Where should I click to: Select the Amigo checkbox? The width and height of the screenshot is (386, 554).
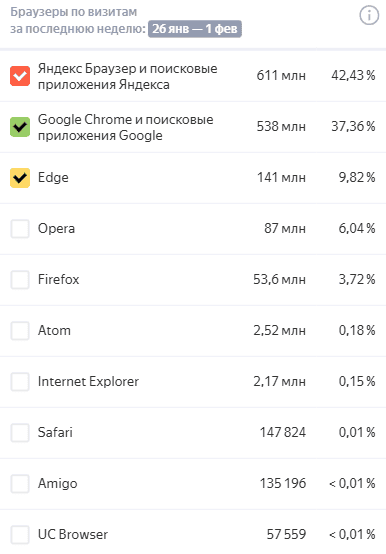[20, 484]
